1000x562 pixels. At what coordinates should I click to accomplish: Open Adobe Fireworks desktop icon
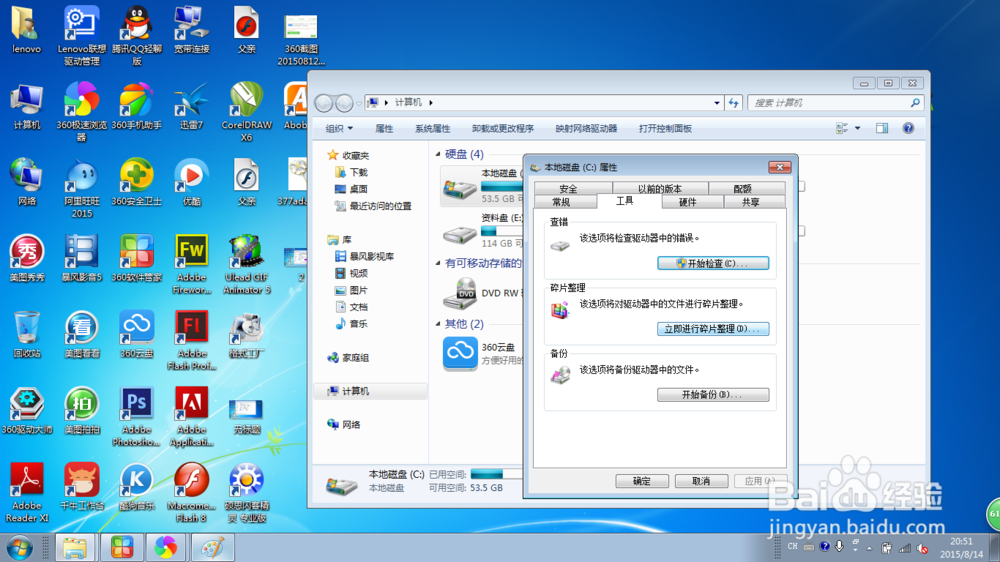click(191, 264)
